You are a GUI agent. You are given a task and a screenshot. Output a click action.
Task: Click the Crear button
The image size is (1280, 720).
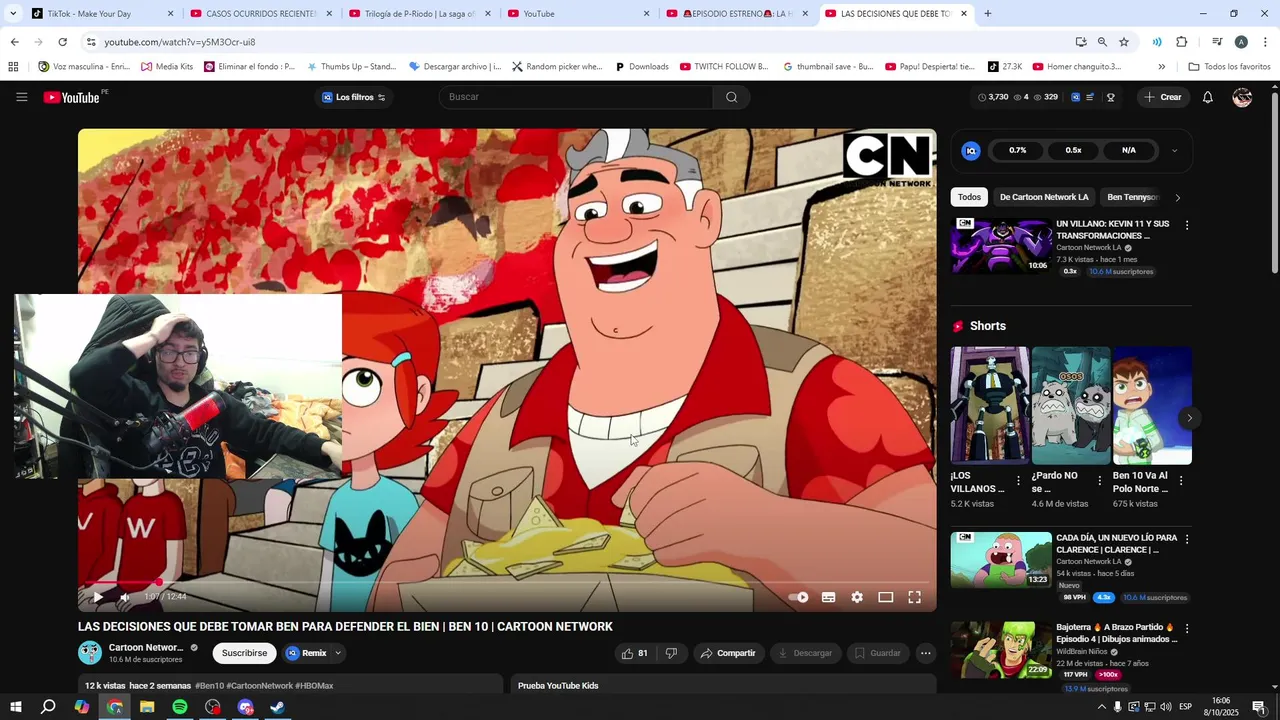coord(1163,97)
